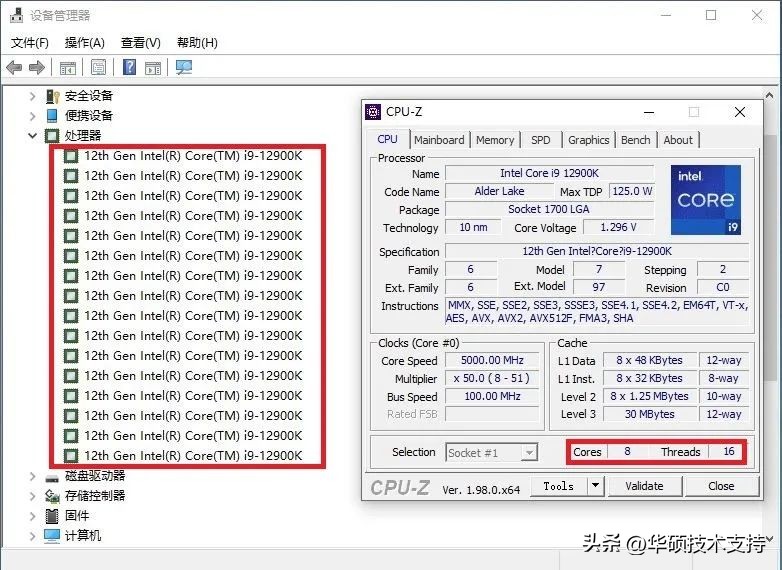Switch to the About tab
The image size is (782, 570).
[678, 140]
